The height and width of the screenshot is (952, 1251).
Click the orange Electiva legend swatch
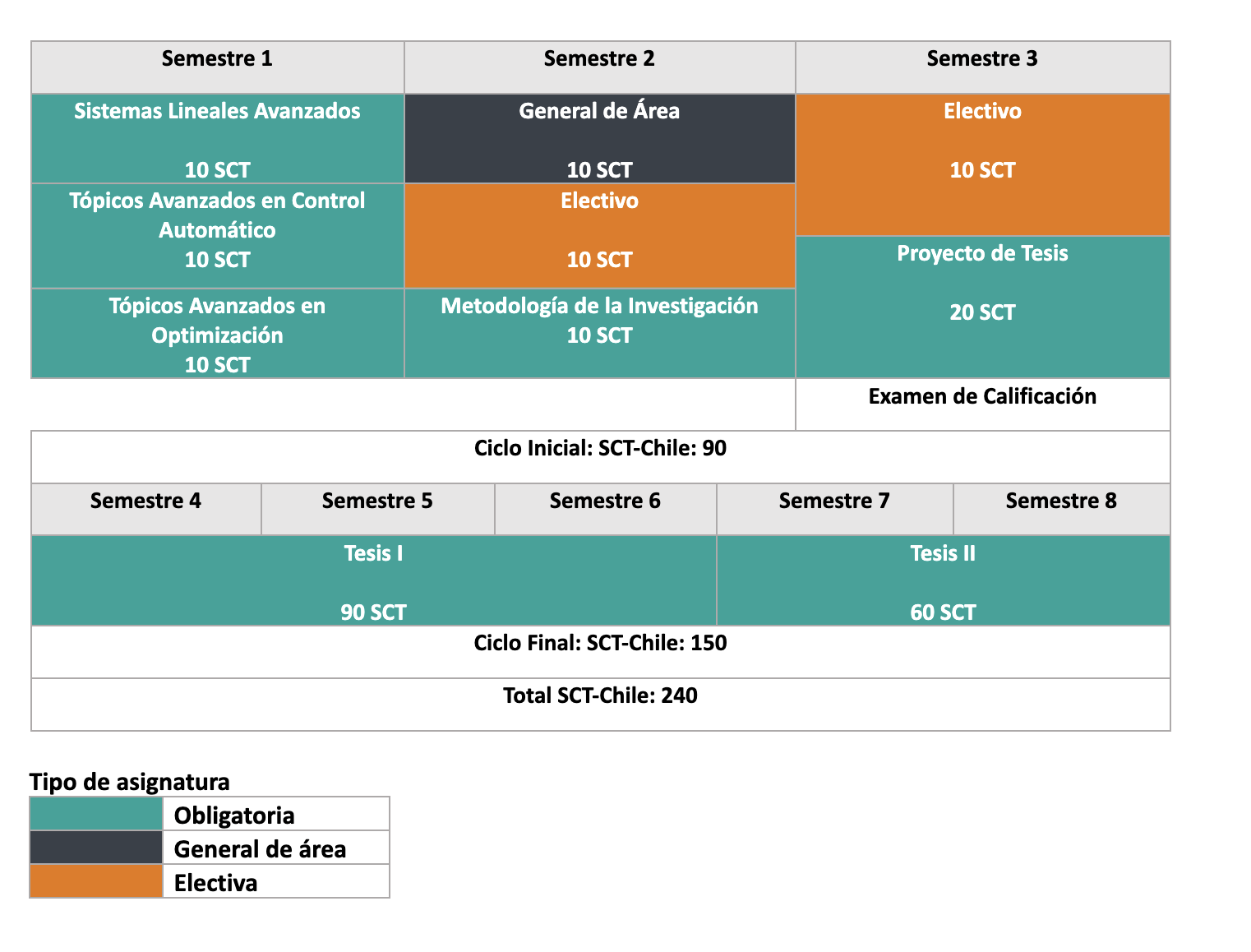point(96,881)
